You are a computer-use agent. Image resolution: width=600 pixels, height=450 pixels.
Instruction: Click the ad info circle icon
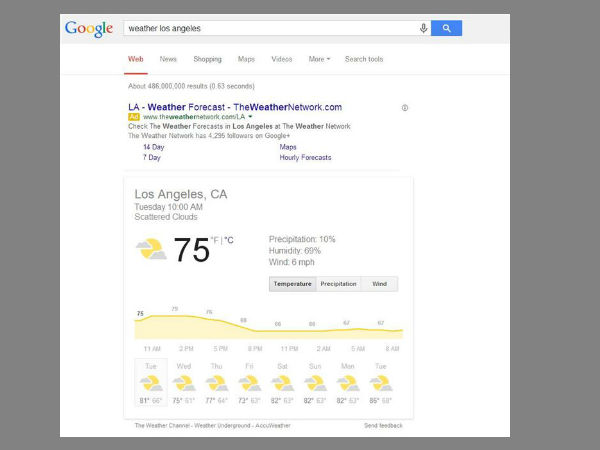tap(404, 107)
